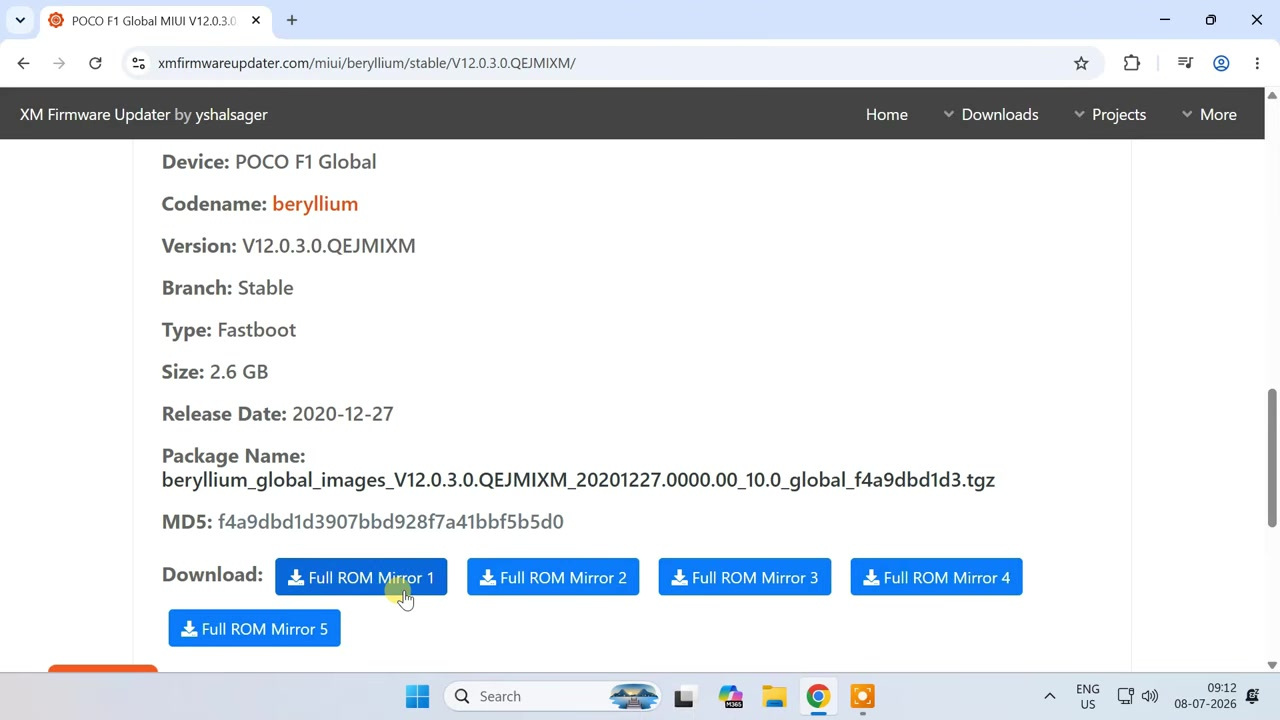Click the taskbar Search box

(x=553, y=696)
